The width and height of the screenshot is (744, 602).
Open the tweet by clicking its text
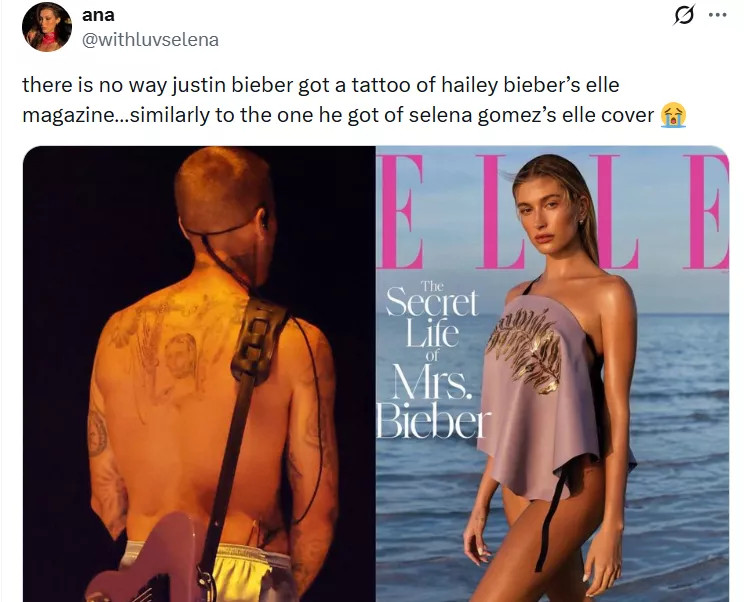click(354, 100)
